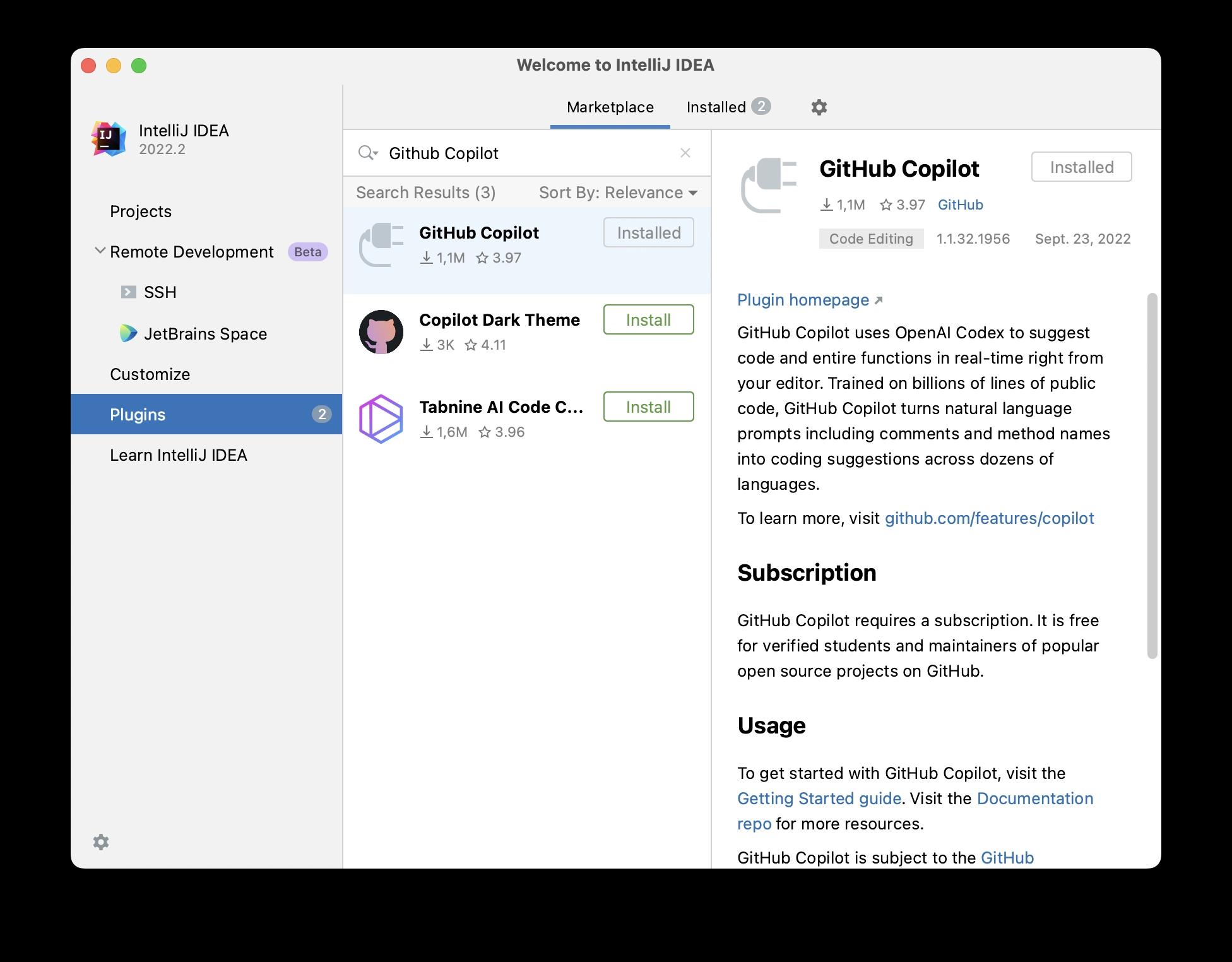The height and width of the screenshot is (962, 1232).
Task: Click the Github Copilot search field
Action: point(524,153)
